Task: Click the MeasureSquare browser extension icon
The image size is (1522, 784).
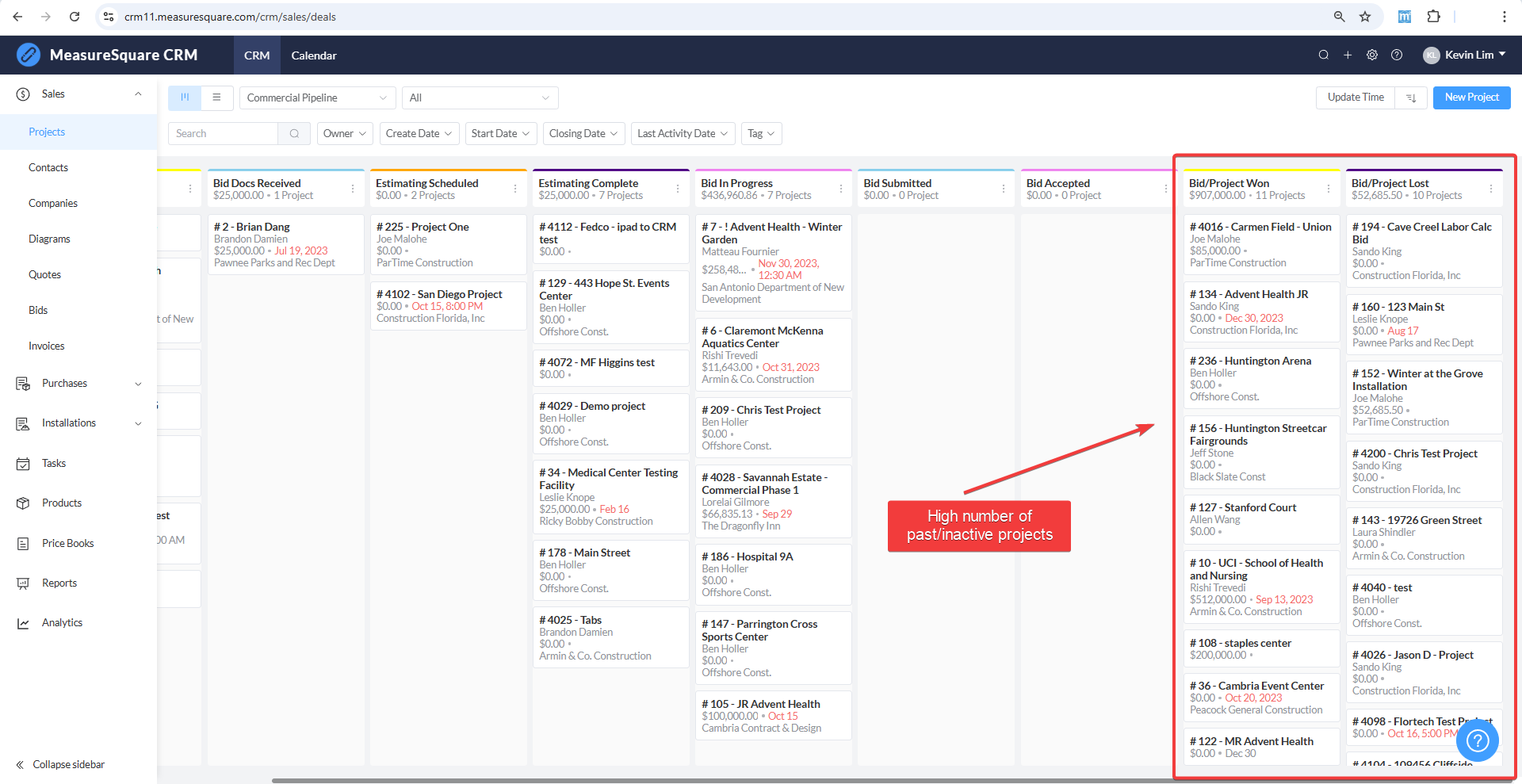Action: [1405, 17]
